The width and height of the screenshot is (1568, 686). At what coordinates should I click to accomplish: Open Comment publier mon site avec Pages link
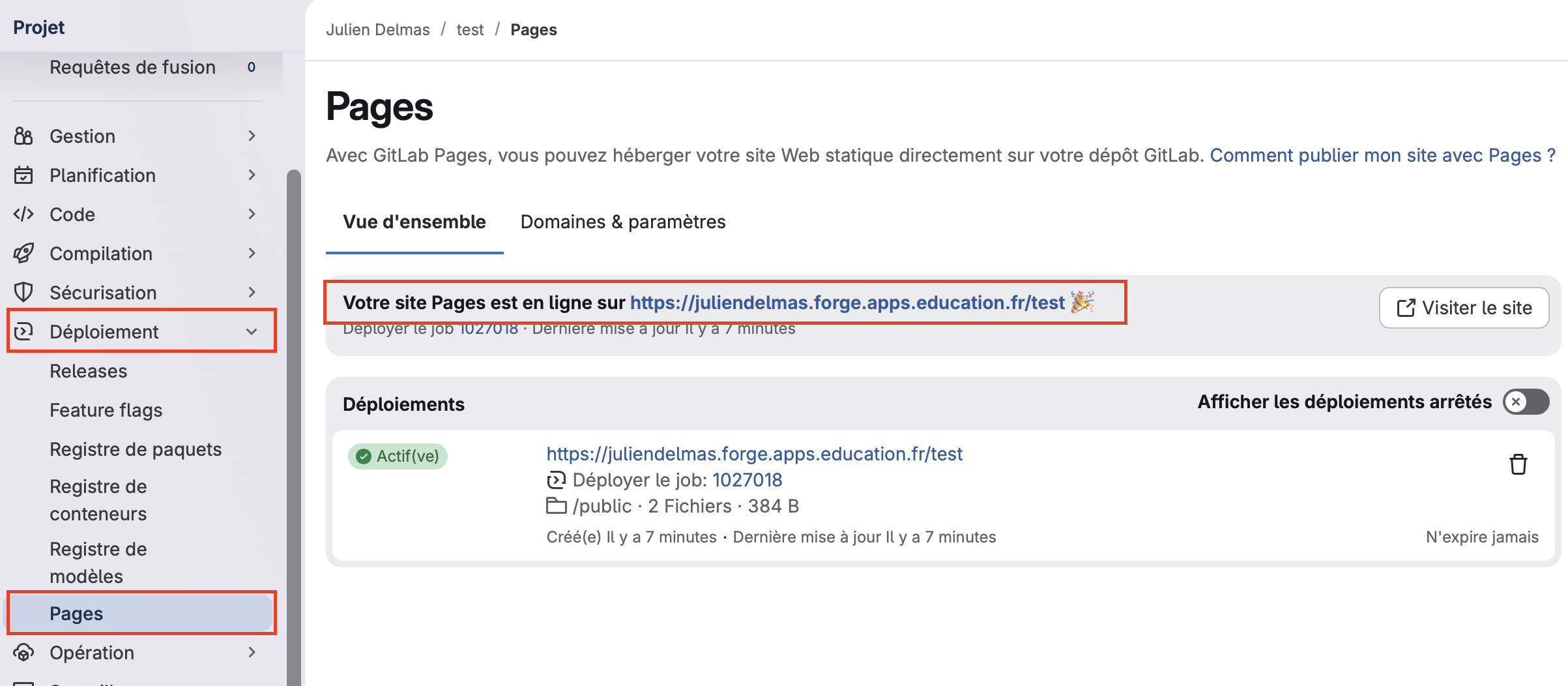pyautogui.click(x=1383, y=155)
